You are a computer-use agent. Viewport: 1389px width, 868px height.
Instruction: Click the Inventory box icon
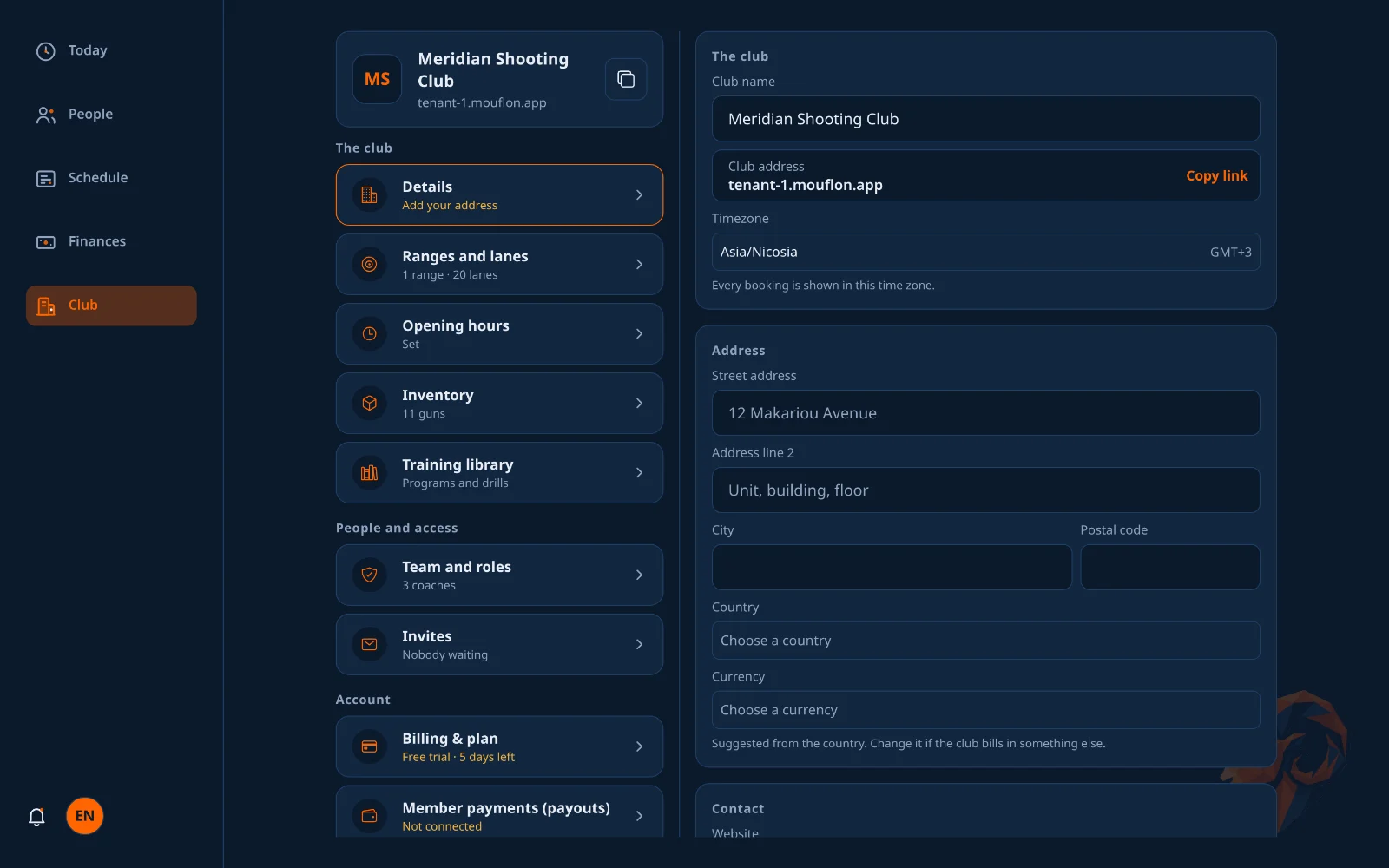pos(369,404)
